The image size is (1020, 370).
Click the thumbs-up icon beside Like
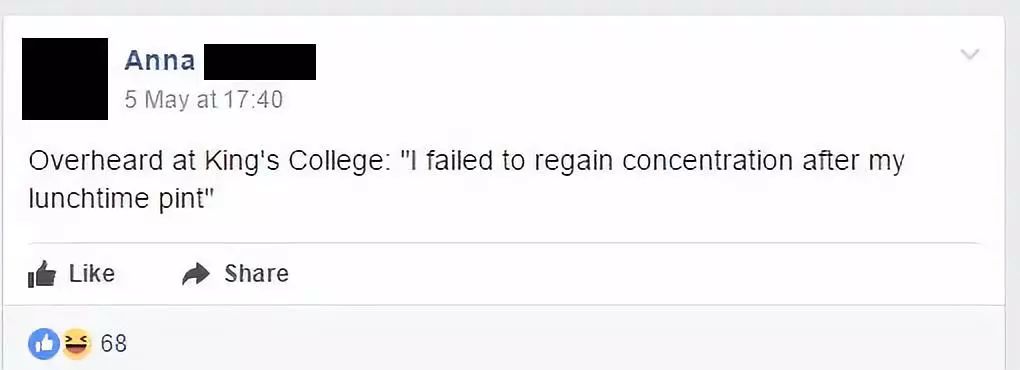42,274
